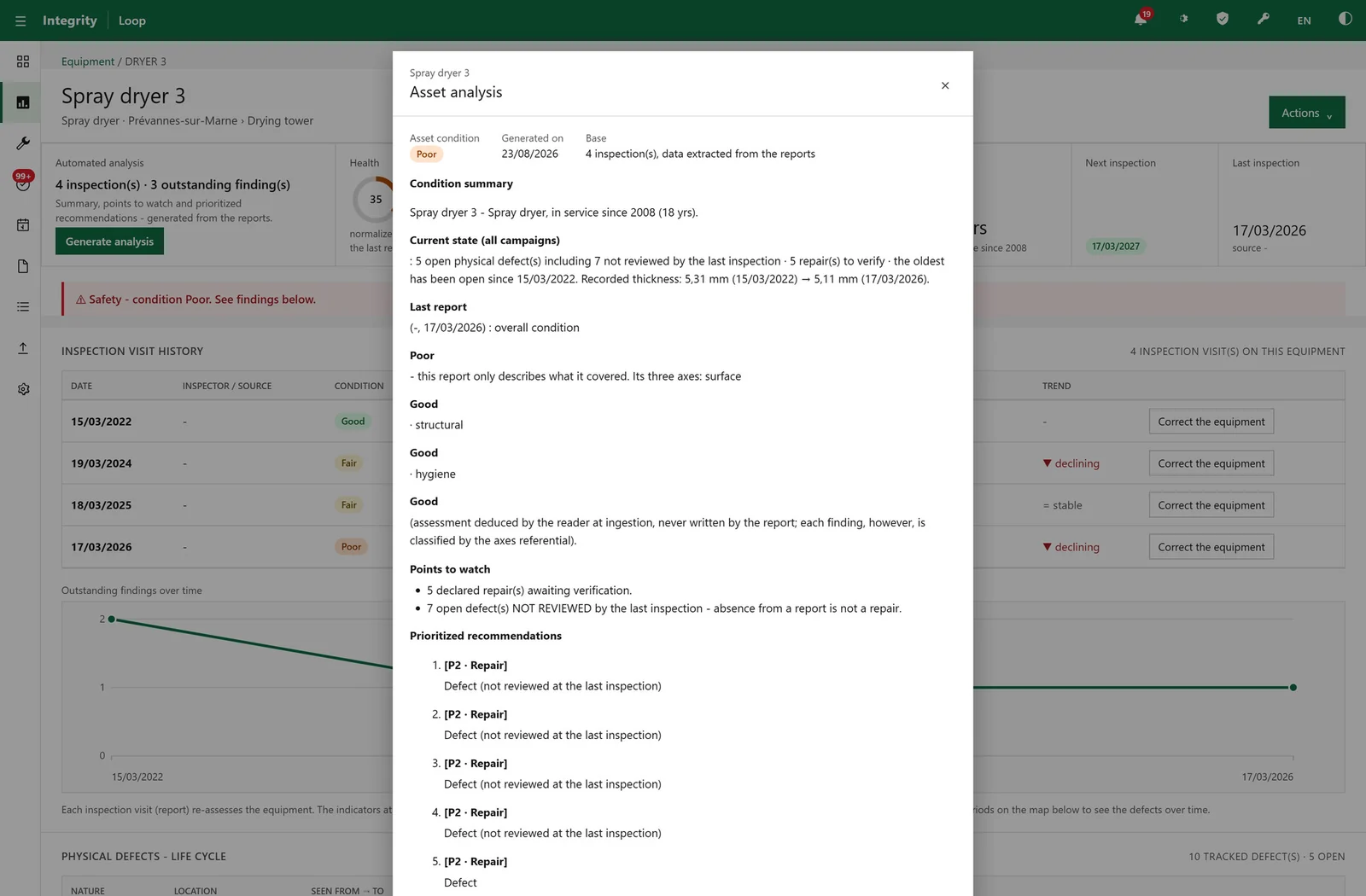
Task: Click the Poor asset condition badge in dialog
Action: 426,154
